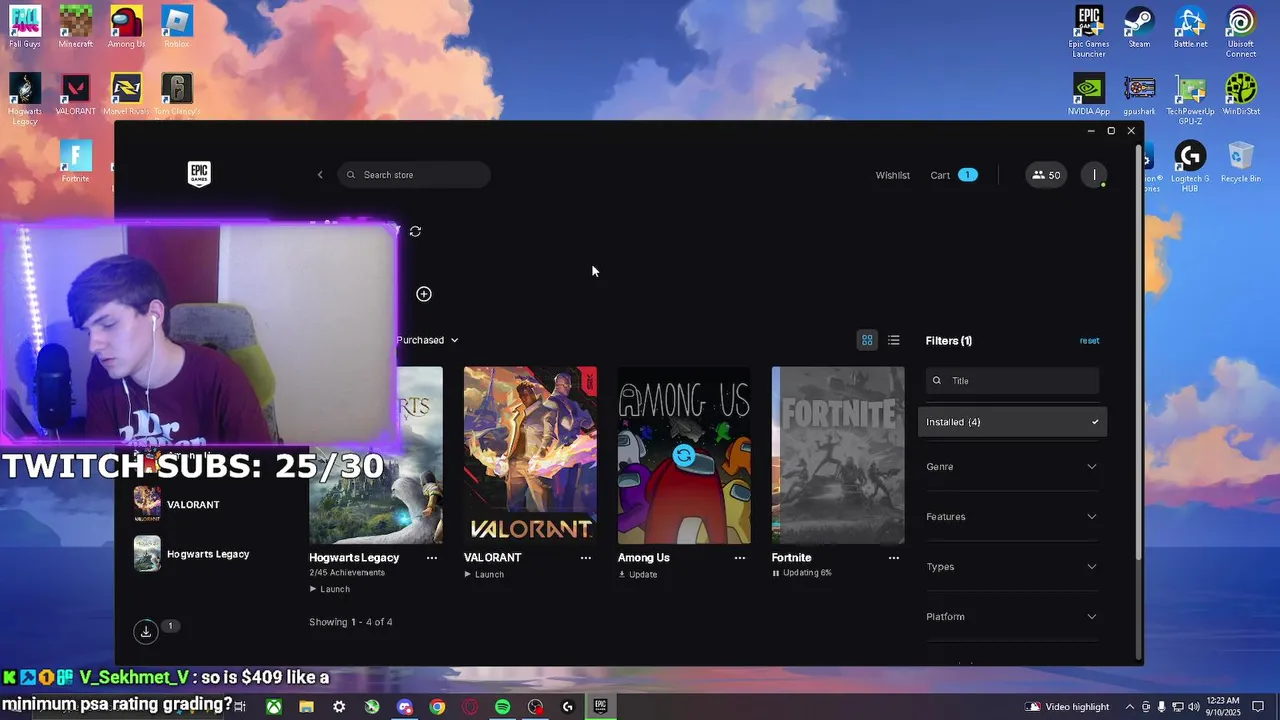This screenshot has width=1280, height=720.
Task: Open NVIDIA App desktop shortcut
Action: (x=1088, y=95)
